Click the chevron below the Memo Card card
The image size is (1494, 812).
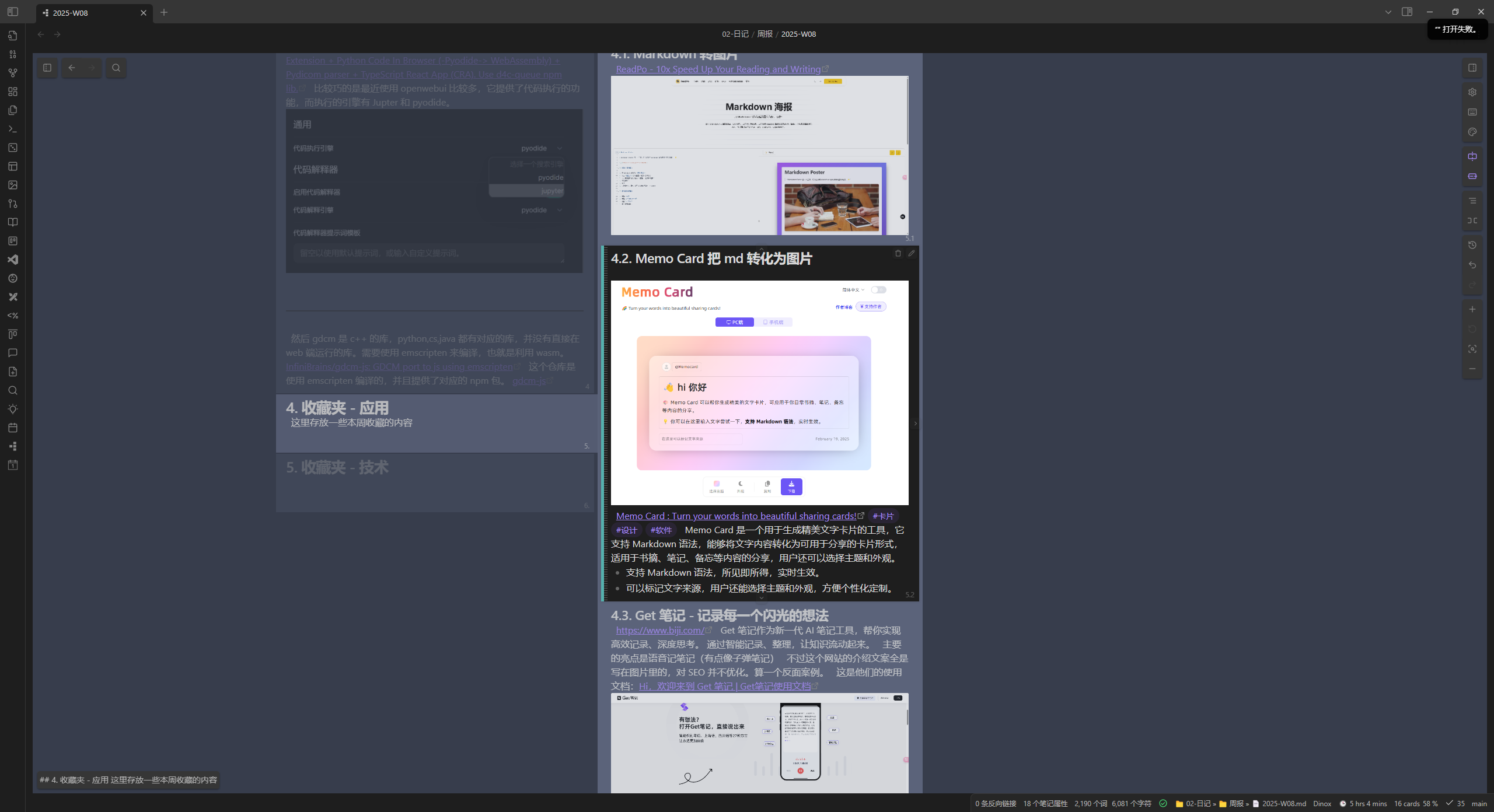click(x=761, y=597)
